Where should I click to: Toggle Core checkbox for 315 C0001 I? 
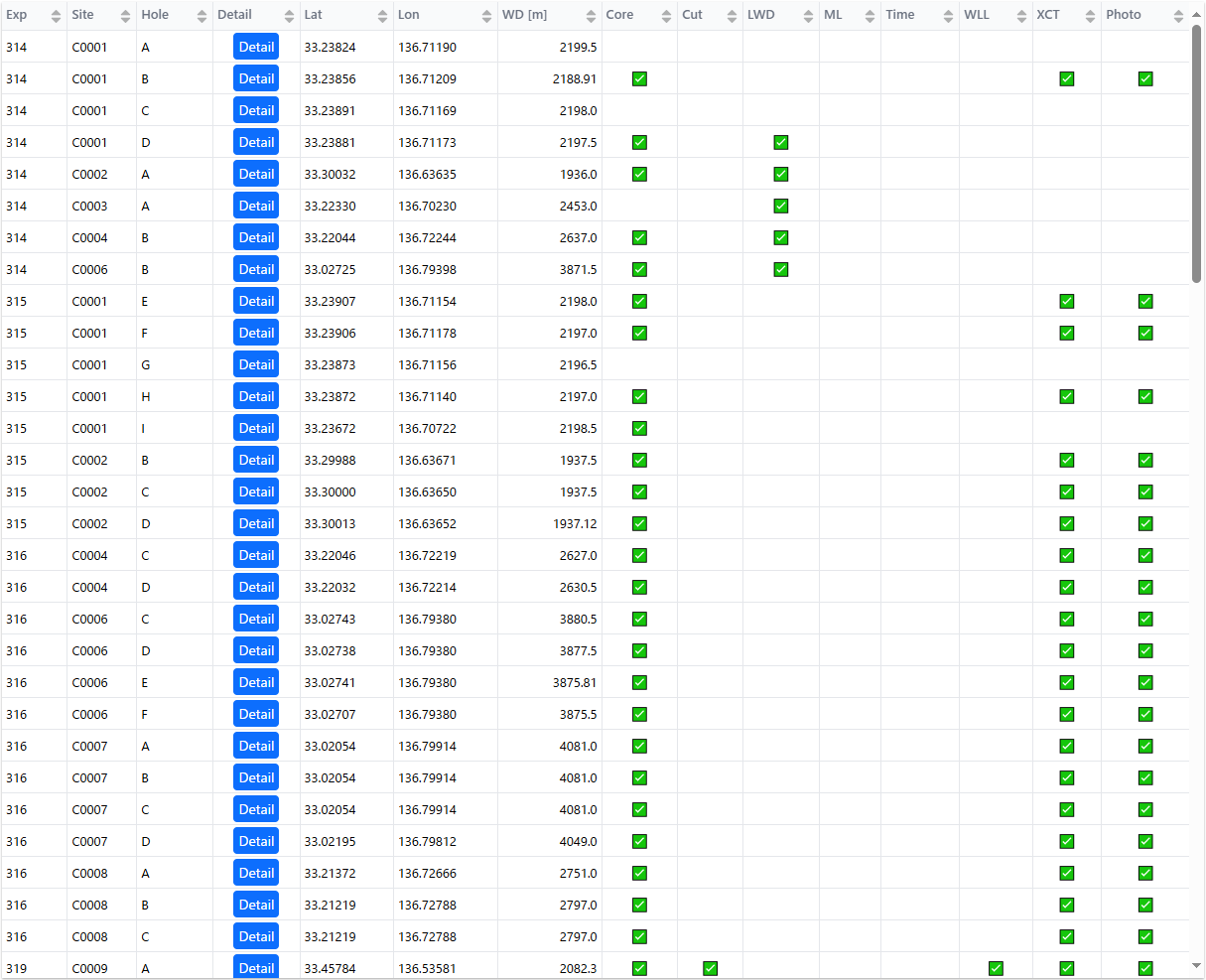639,428
